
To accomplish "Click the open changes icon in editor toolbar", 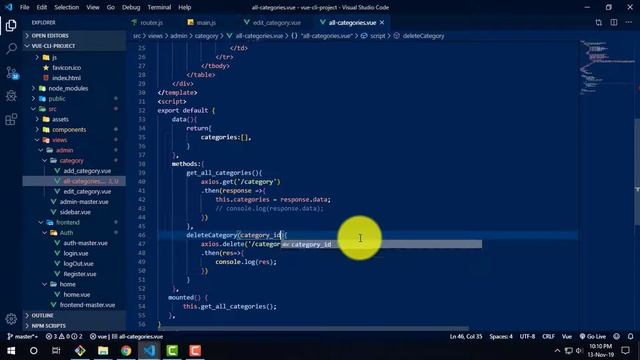I will point(598,22).
